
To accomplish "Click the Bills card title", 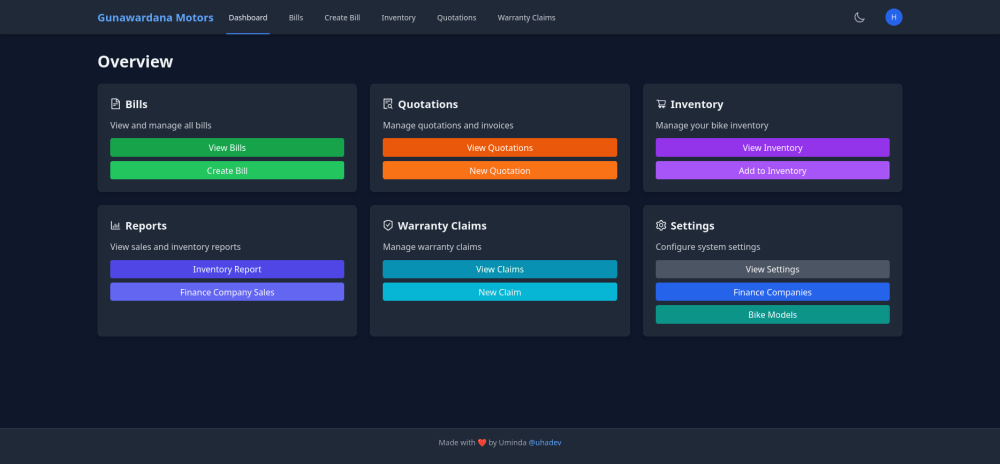I will [136, 104].
